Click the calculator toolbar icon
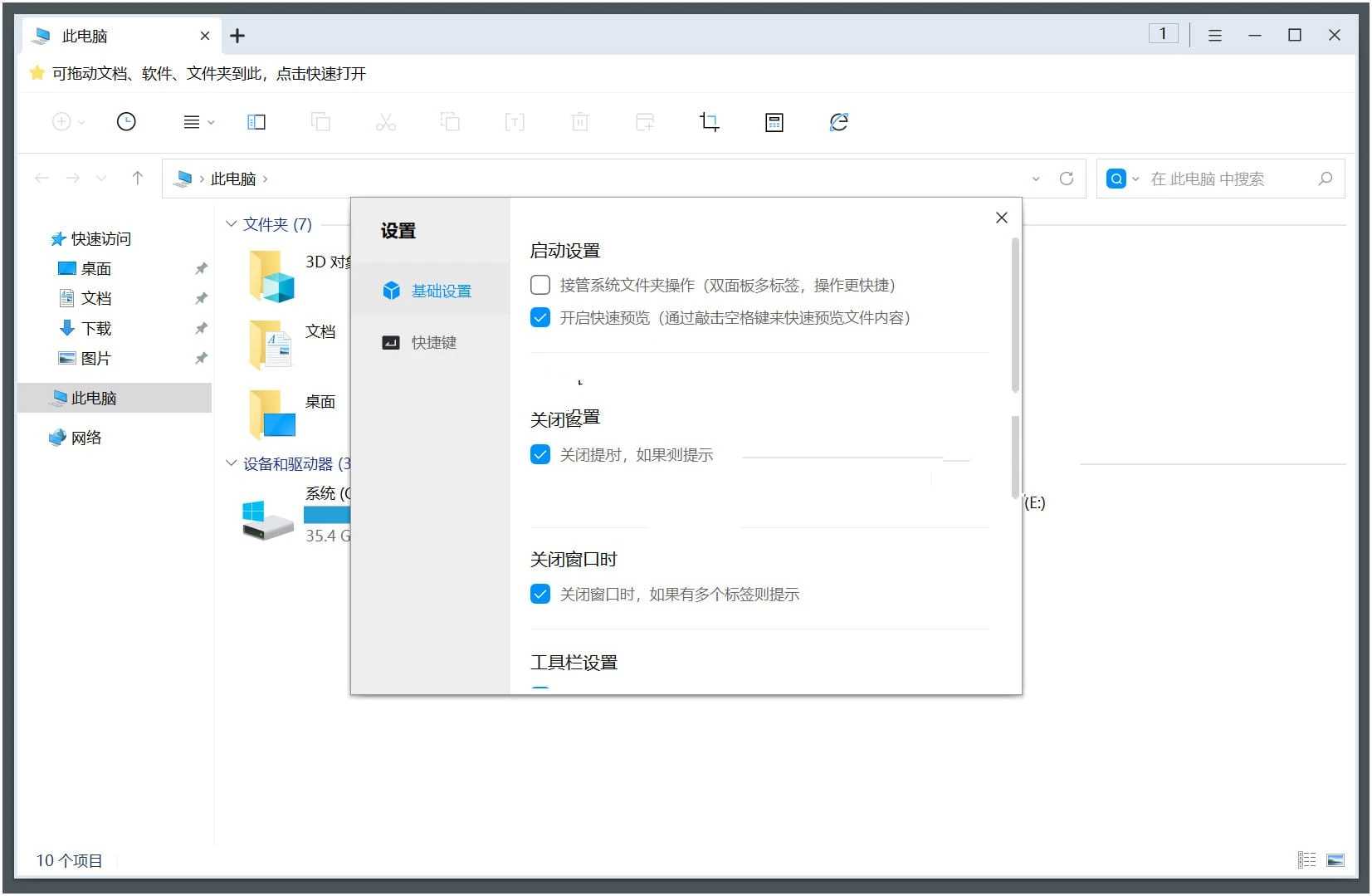 773,121
